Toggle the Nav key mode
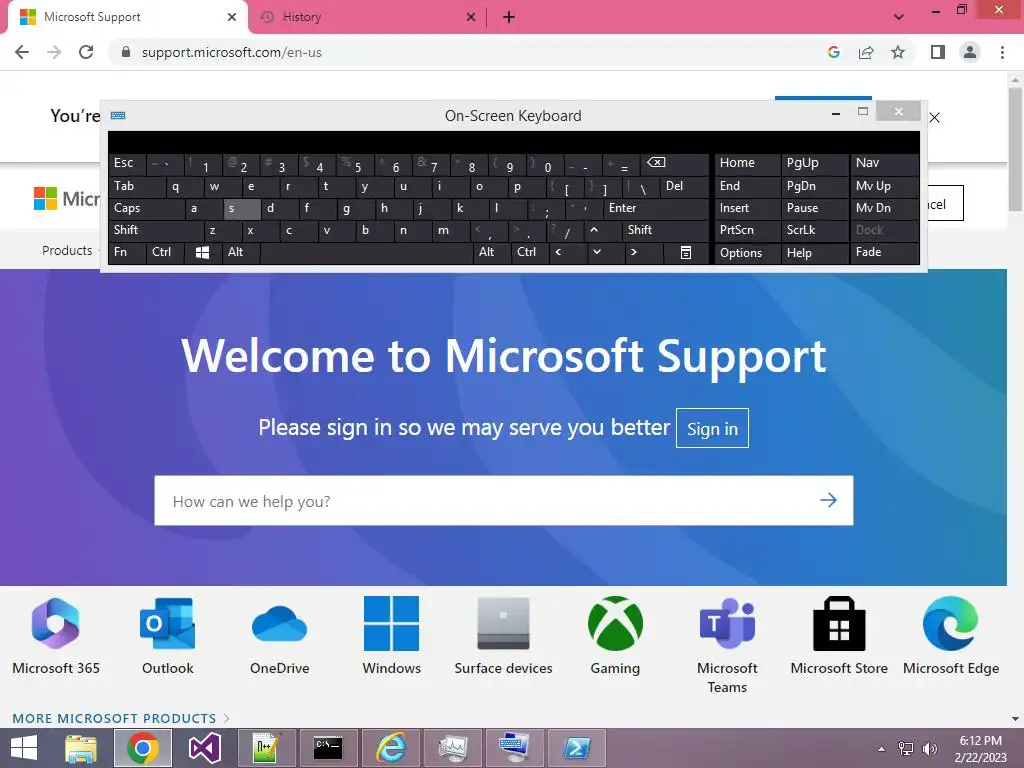 click(x=884, y=163)
